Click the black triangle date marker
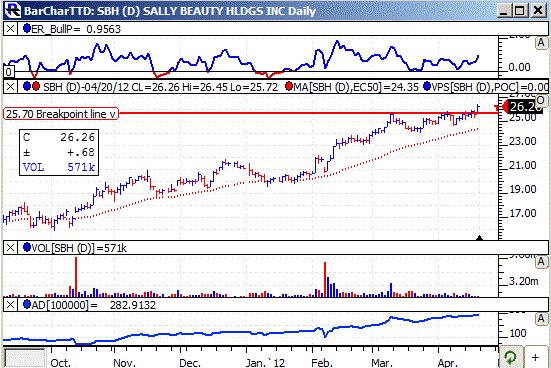The height and width of the screenshot is (368, 551). point(479,238)
